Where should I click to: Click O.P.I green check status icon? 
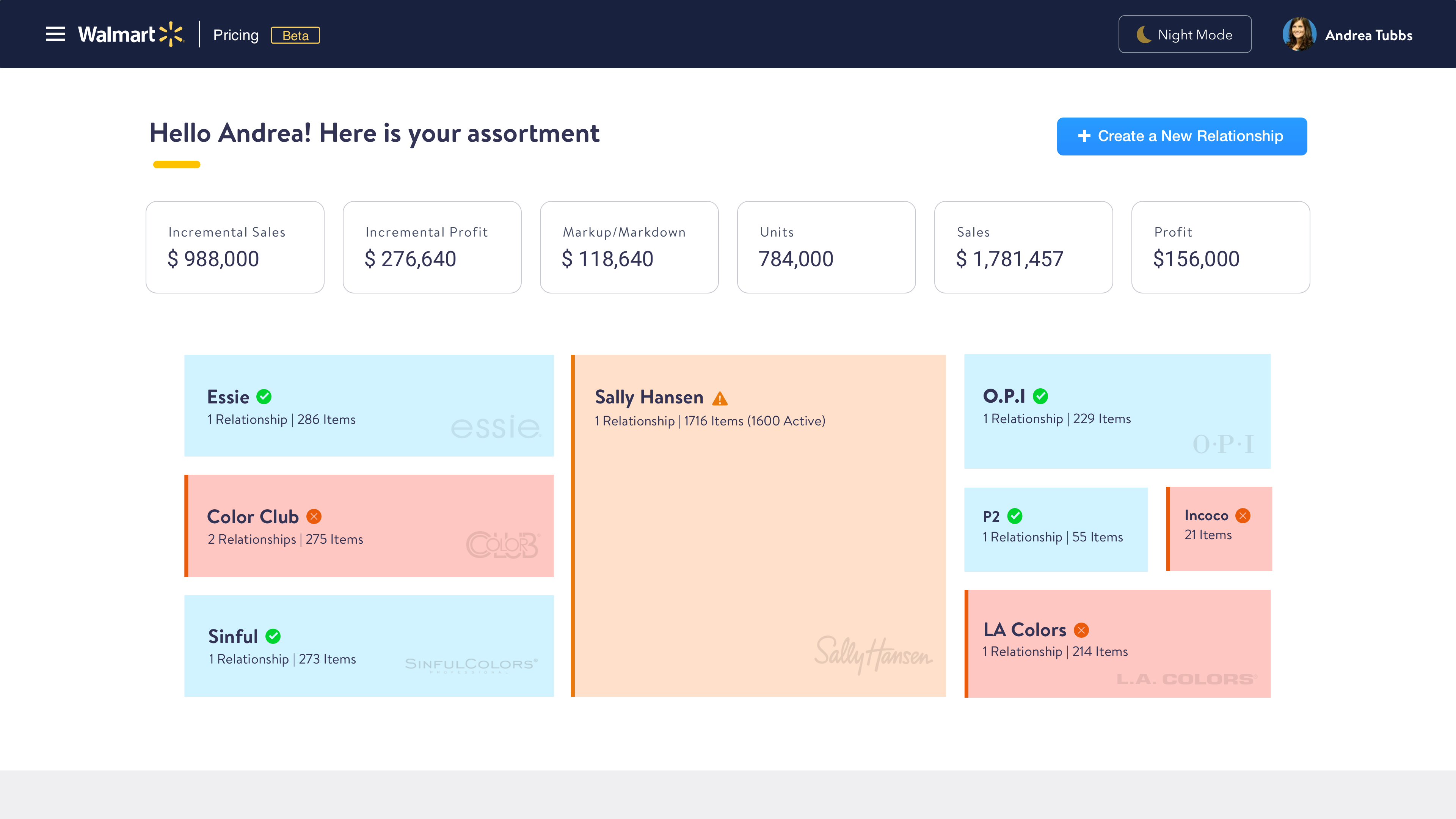pyautogui.click(x=1040, y=396)
